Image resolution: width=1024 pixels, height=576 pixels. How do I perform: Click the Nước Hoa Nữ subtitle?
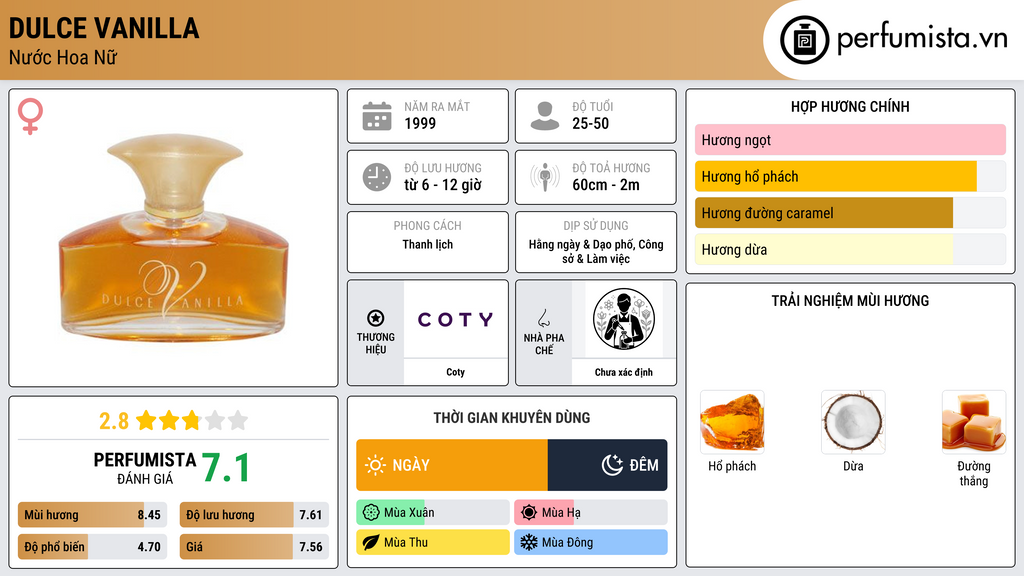click(x=63, y=58)
